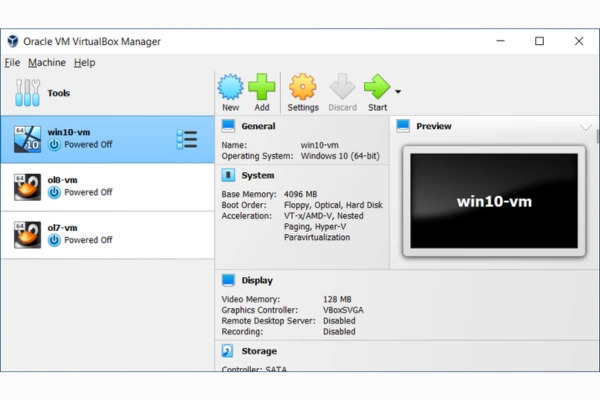Maximize the VirtualBox Manager window

540,41
